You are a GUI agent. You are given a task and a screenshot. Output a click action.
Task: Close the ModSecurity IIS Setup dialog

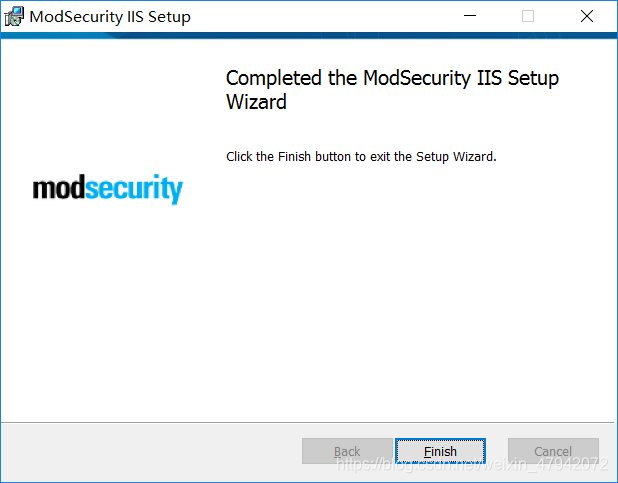tap(587, 16)
